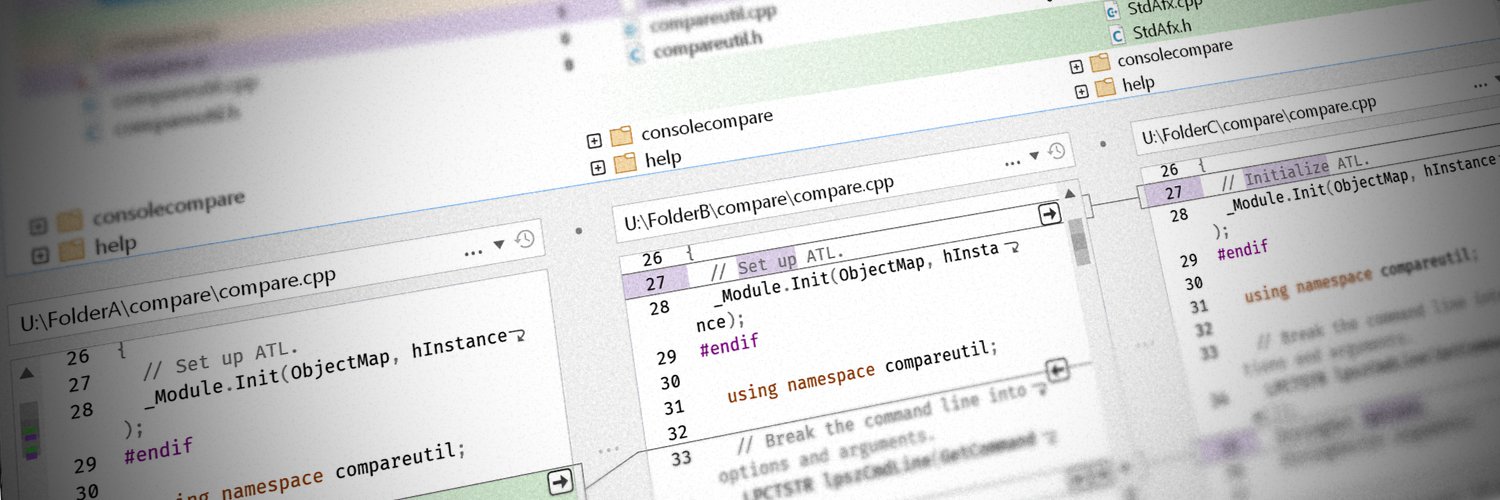Expand consolecompare in FolderC tree

point(1077,67)
